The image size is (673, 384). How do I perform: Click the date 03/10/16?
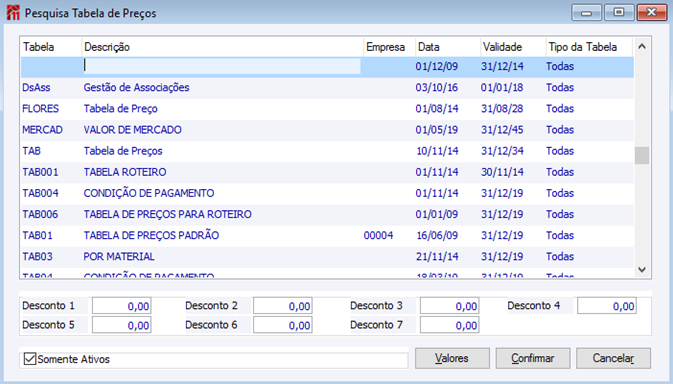click(437, 88)
